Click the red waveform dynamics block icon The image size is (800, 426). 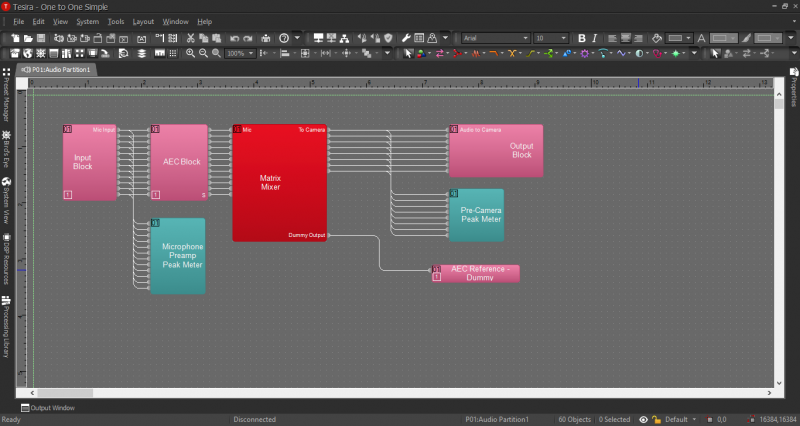click(x=476, y=53)
